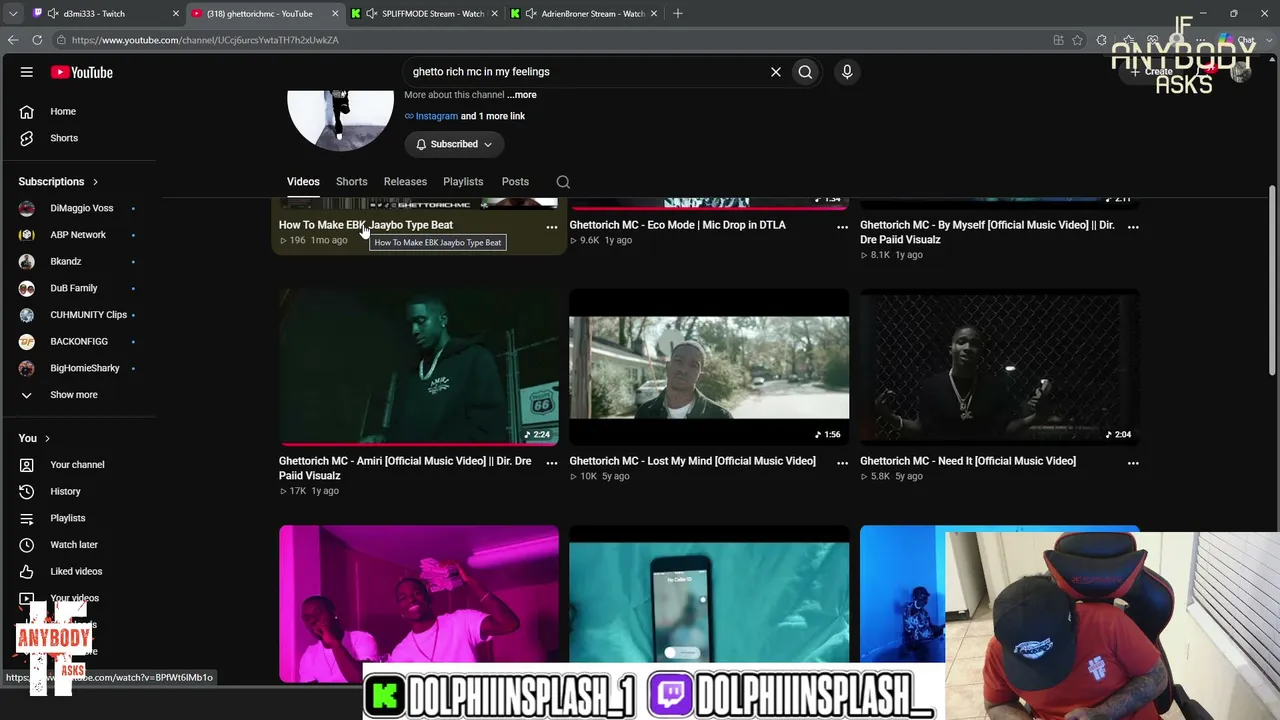The height and width of the screenshot is (720, 1280).
Task: Open 'Eco Mode | Mic Drop in DTLA' title
Action: pos(678,225)
